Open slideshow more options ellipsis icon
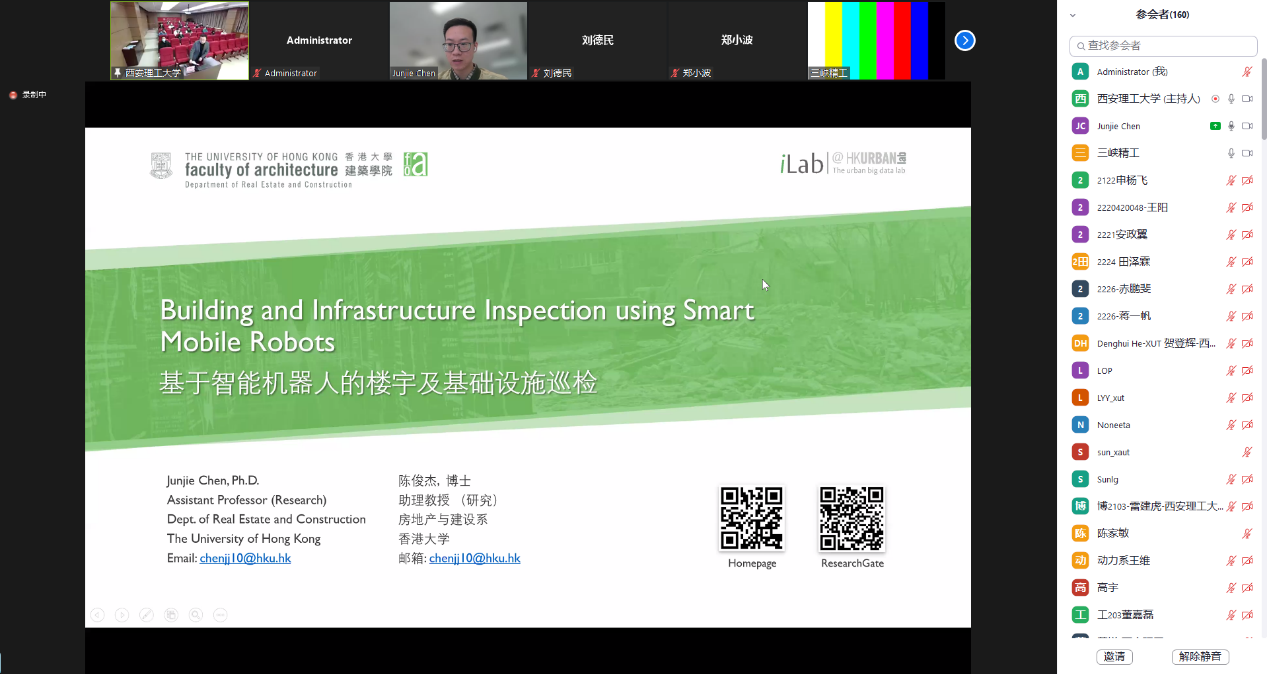The image size is (1267, 674). click(x=221, y=615)
